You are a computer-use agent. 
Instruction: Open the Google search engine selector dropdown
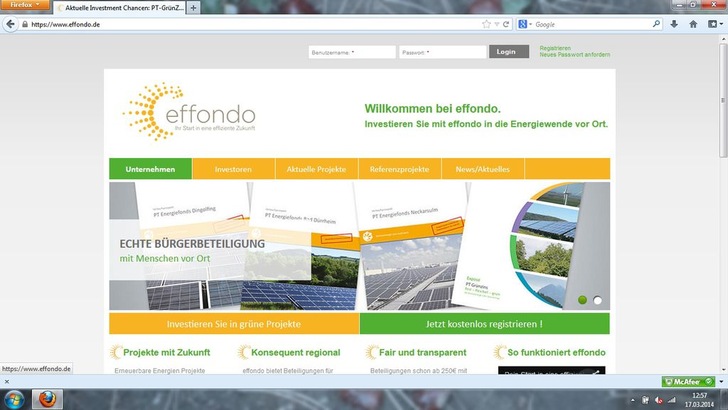525,24
